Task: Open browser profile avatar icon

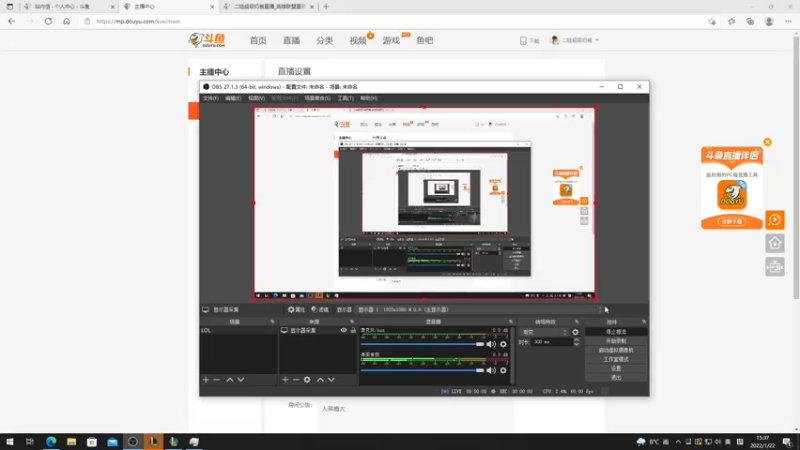Action: pyautogui.click(x=769, y=21)
